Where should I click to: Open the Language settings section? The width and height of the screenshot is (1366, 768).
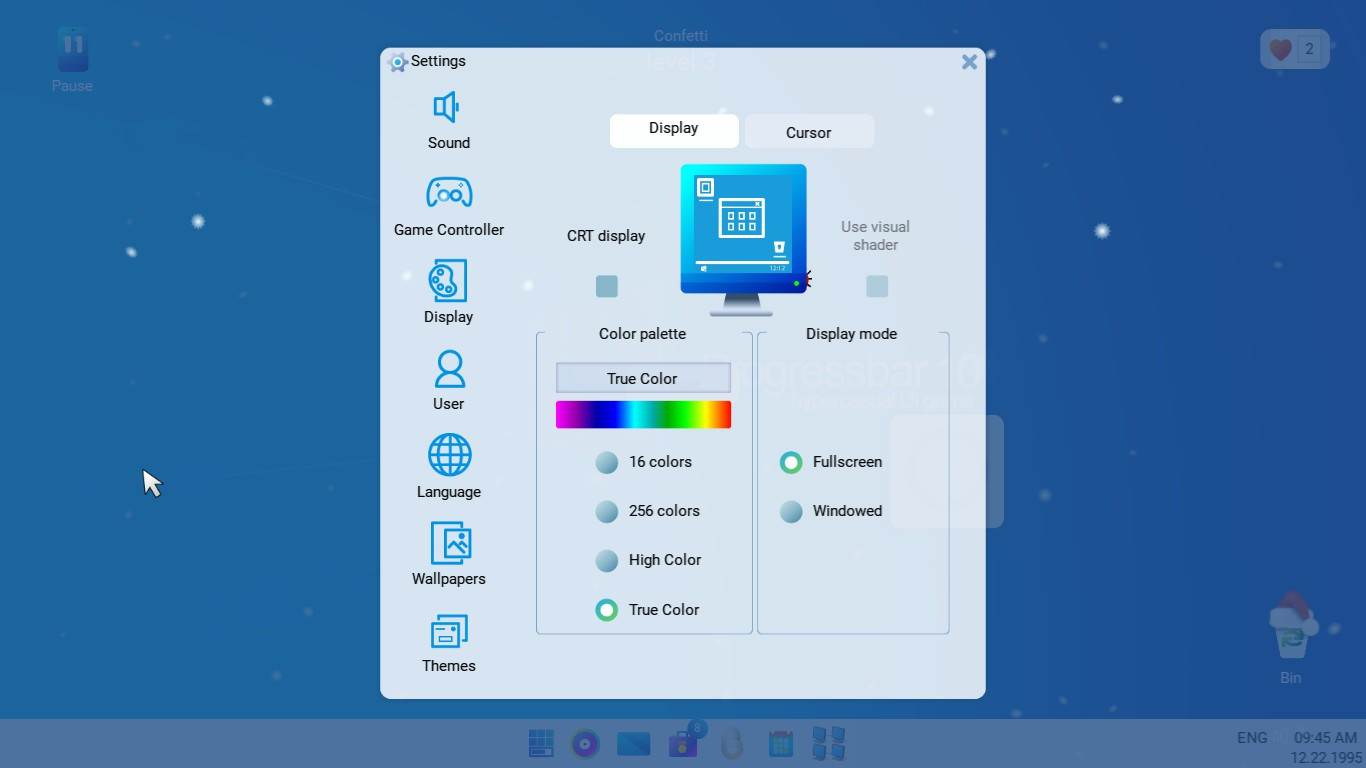[447, 465]
